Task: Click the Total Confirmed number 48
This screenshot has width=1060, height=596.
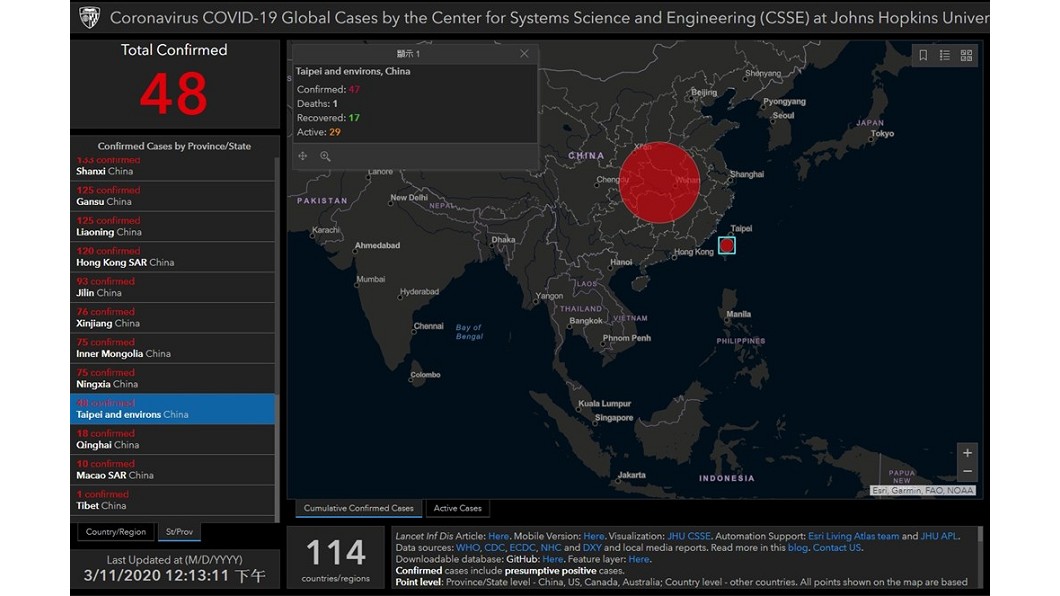Action: [174, 94]
